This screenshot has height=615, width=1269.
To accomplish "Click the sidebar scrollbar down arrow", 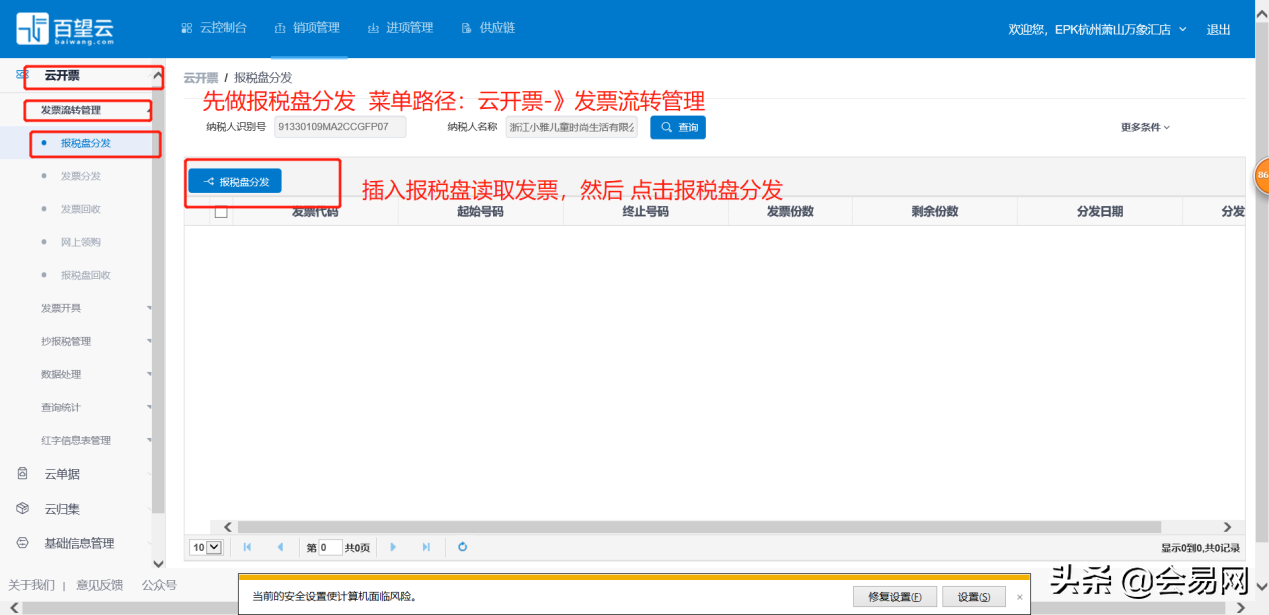I will [157, 564].
